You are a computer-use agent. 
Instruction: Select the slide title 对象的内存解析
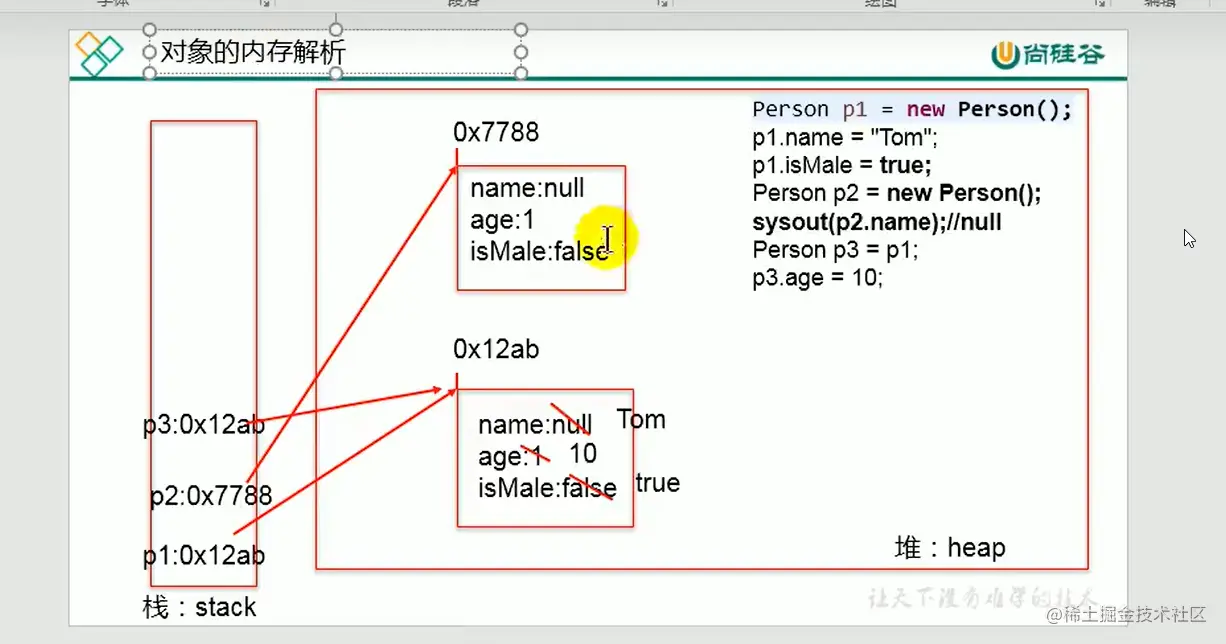pyautogui.click(x=254, y=51)
